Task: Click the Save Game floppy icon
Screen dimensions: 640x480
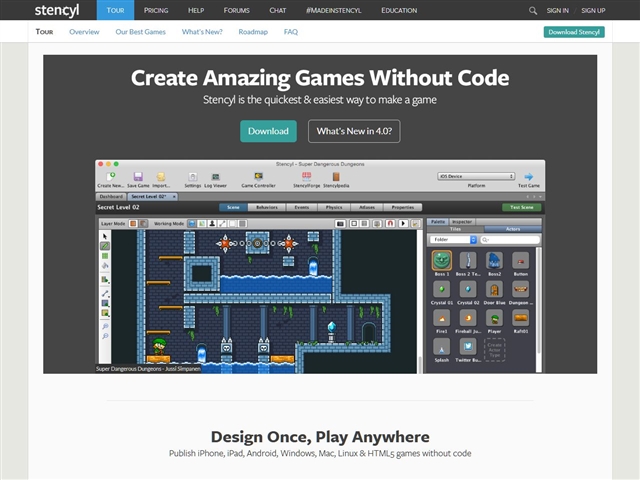Action: [x=138, y=177]
